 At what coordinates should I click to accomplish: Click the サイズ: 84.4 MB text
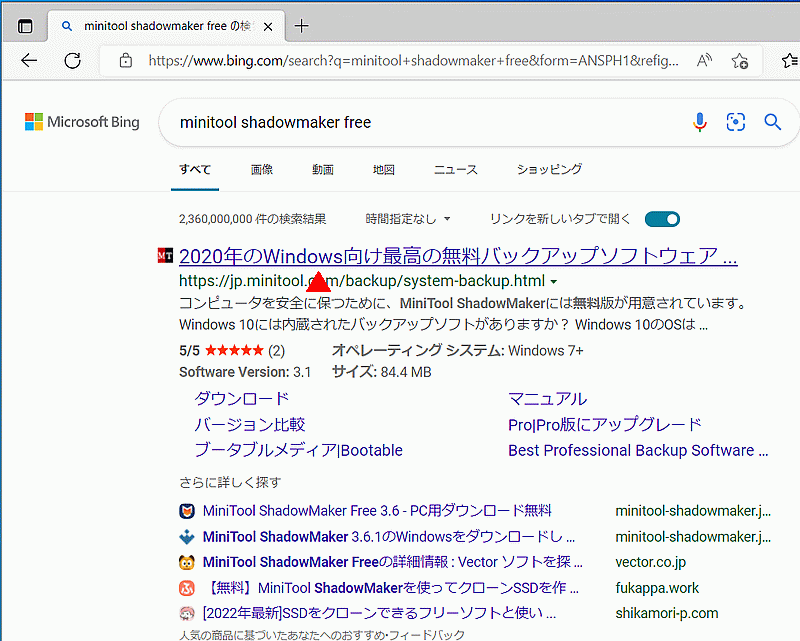382,372
